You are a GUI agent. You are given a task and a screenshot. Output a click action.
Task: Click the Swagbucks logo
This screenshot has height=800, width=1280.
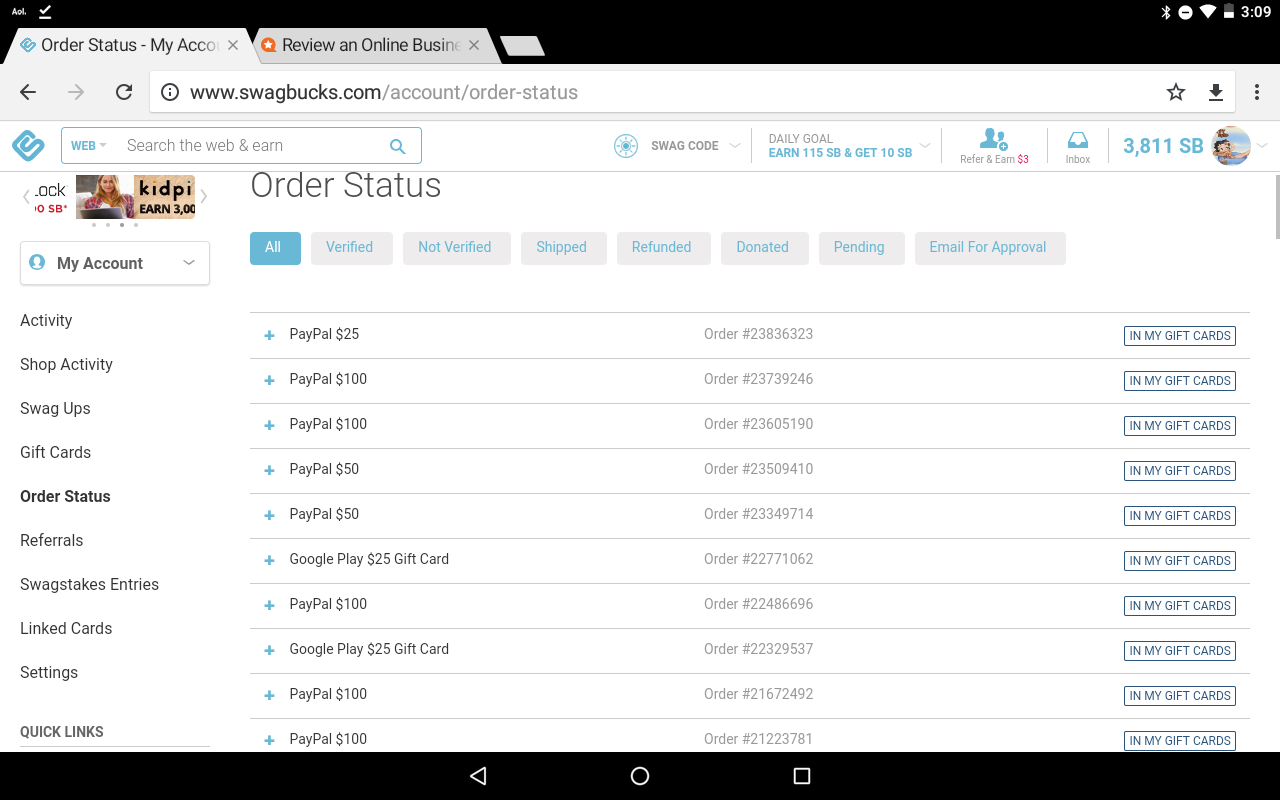(28, 145)
